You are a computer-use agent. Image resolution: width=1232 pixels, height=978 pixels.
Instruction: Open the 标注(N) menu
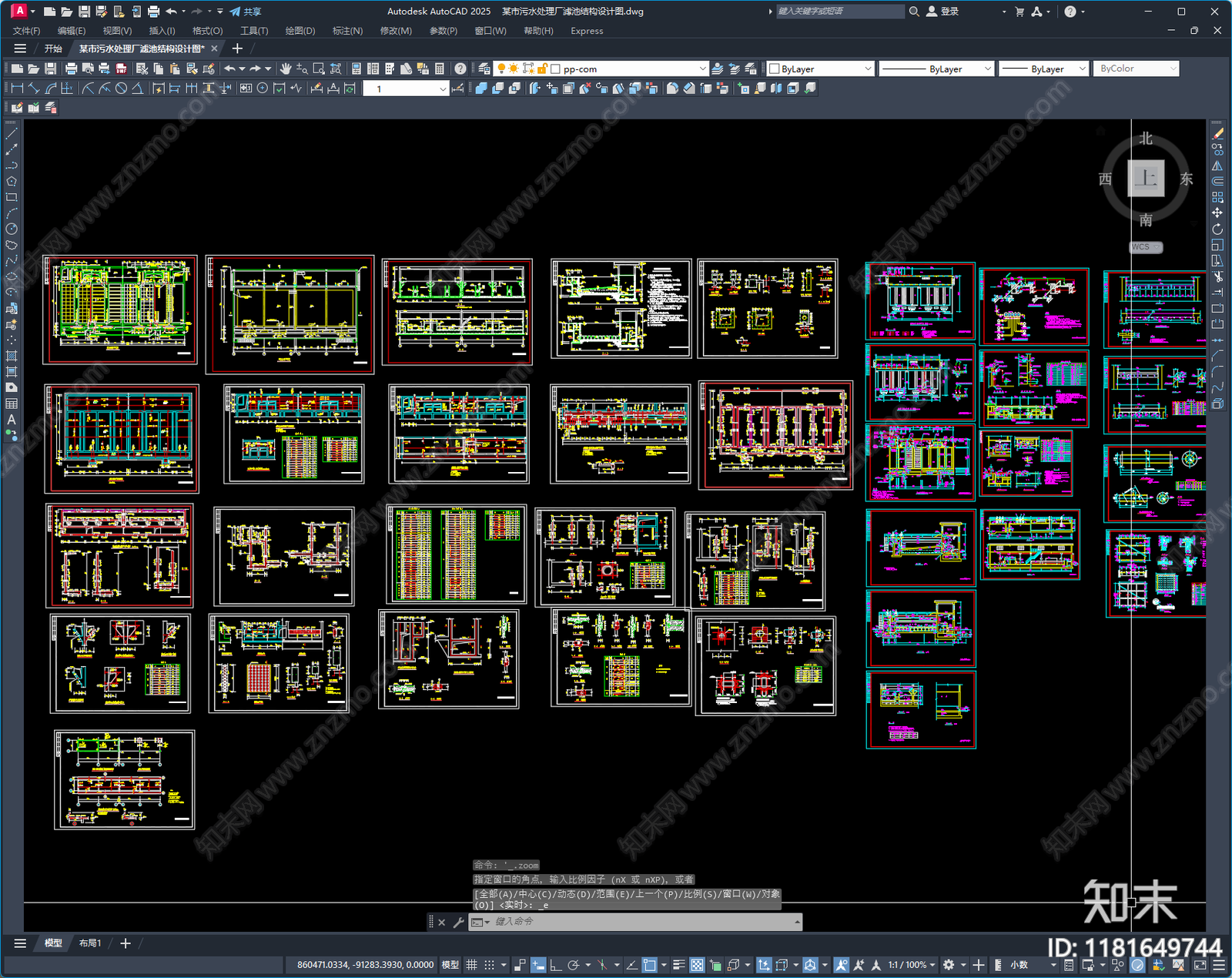point(347,31)
